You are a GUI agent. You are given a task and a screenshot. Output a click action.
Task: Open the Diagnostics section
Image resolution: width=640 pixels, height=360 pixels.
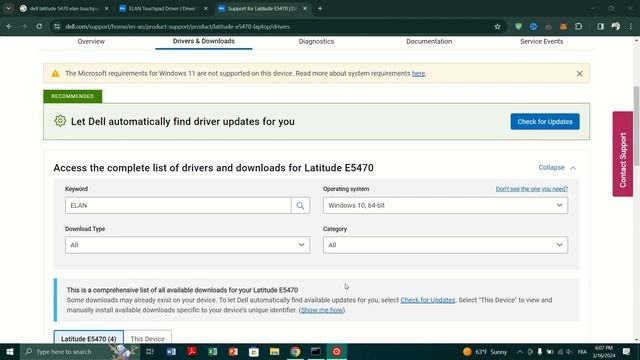tap(316, 42)
